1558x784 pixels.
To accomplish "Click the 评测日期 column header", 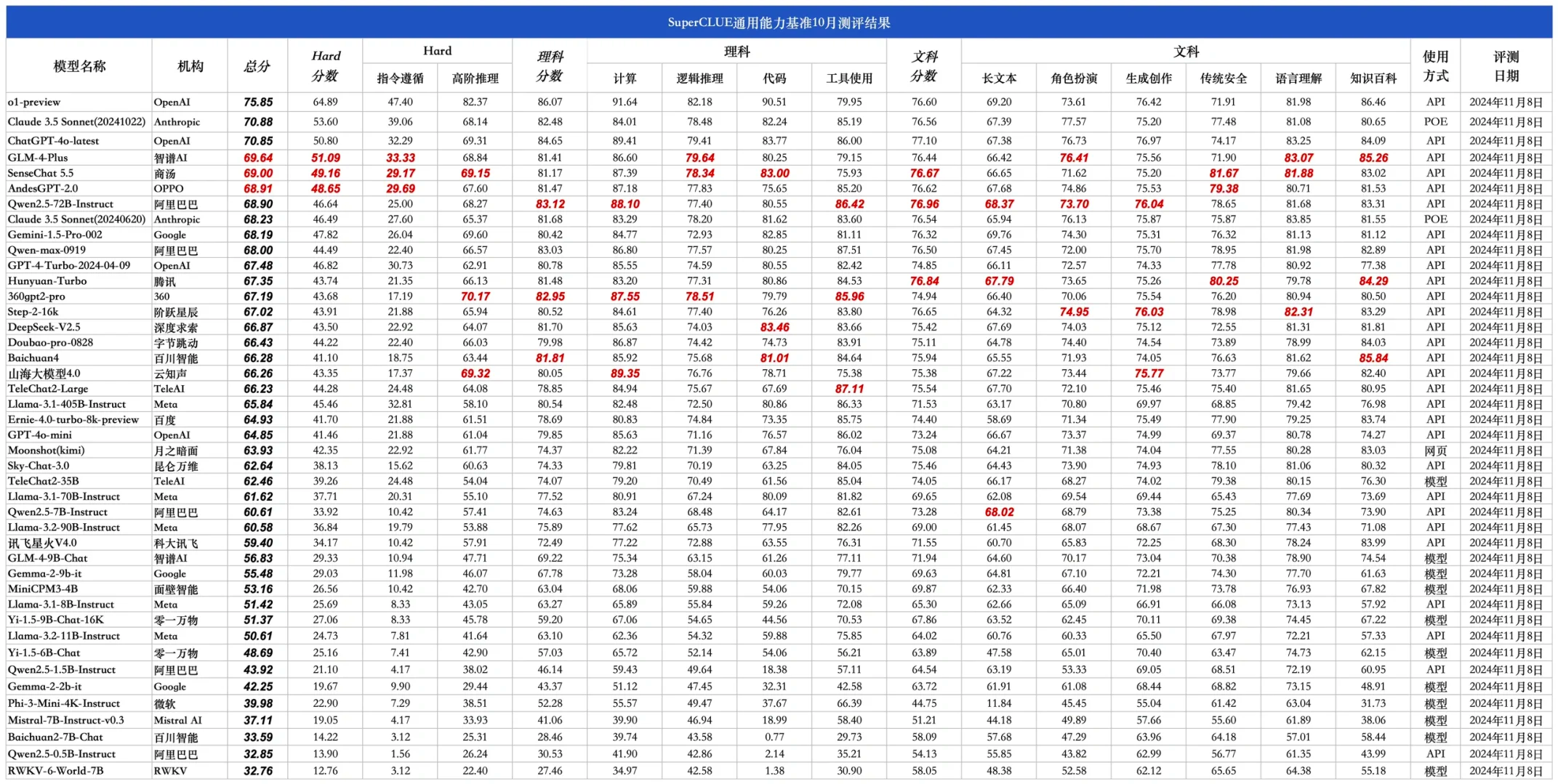I will click(1506, 66).
